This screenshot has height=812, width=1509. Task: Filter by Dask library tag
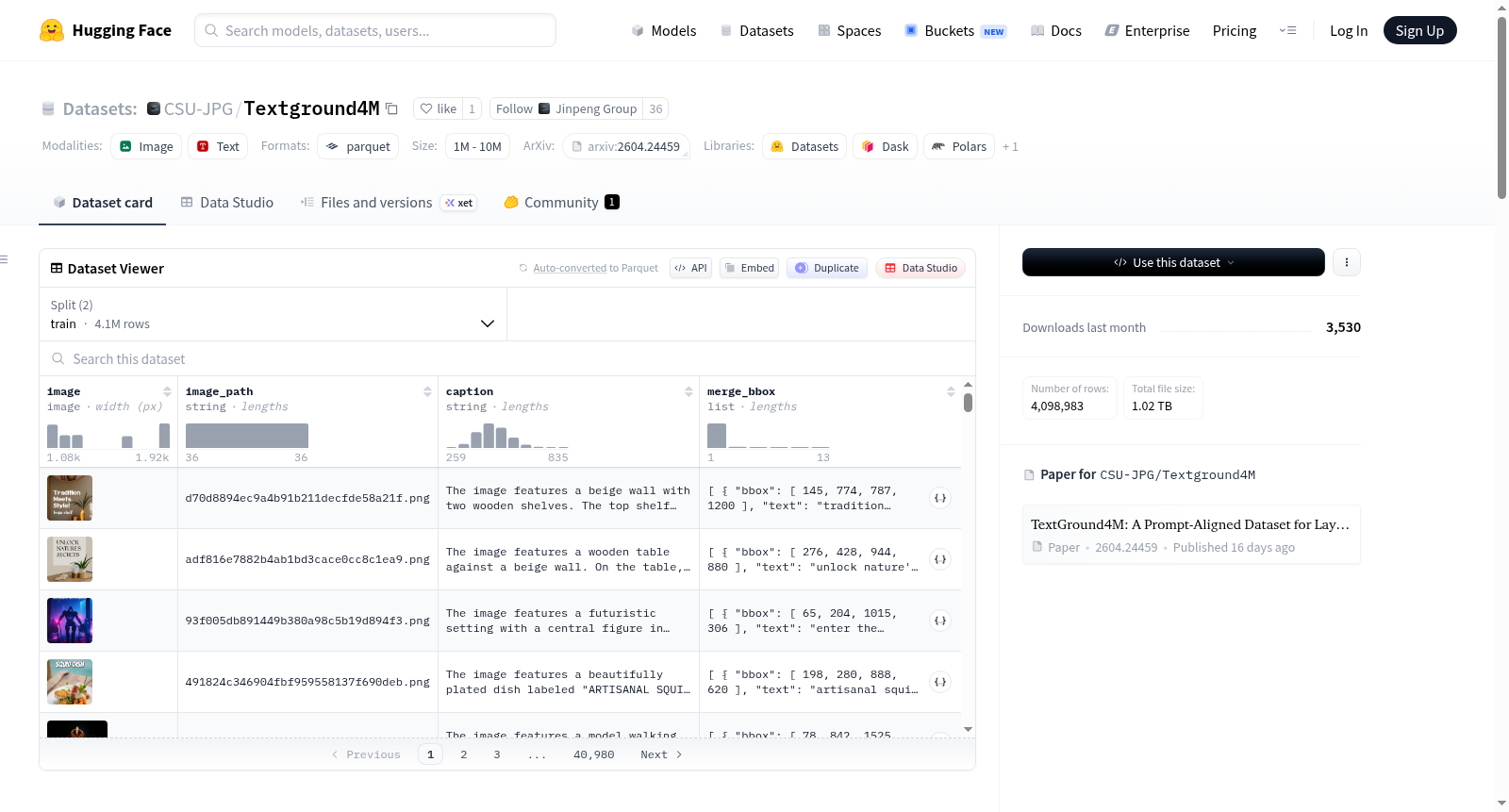click(x=886, y=146)
